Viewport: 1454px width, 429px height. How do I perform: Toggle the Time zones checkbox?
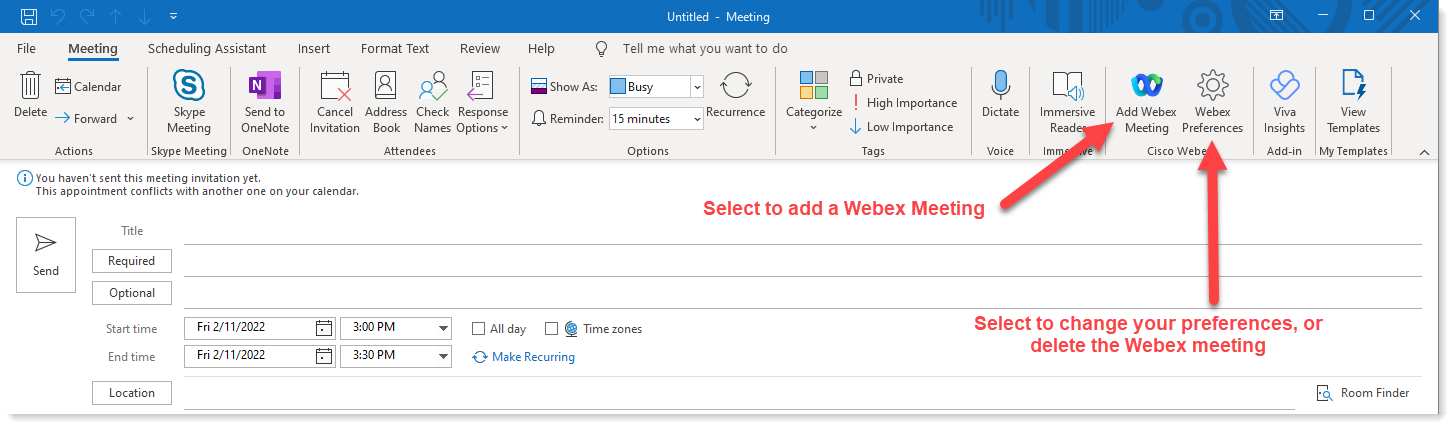pyautogui.click(x=551, y=329)
